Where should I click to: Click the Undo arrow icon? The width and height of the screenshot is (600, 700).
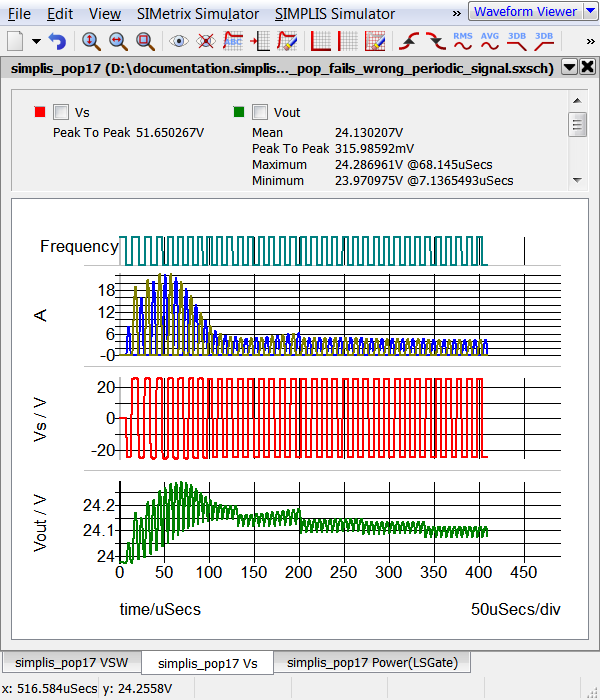coord(57,42)
